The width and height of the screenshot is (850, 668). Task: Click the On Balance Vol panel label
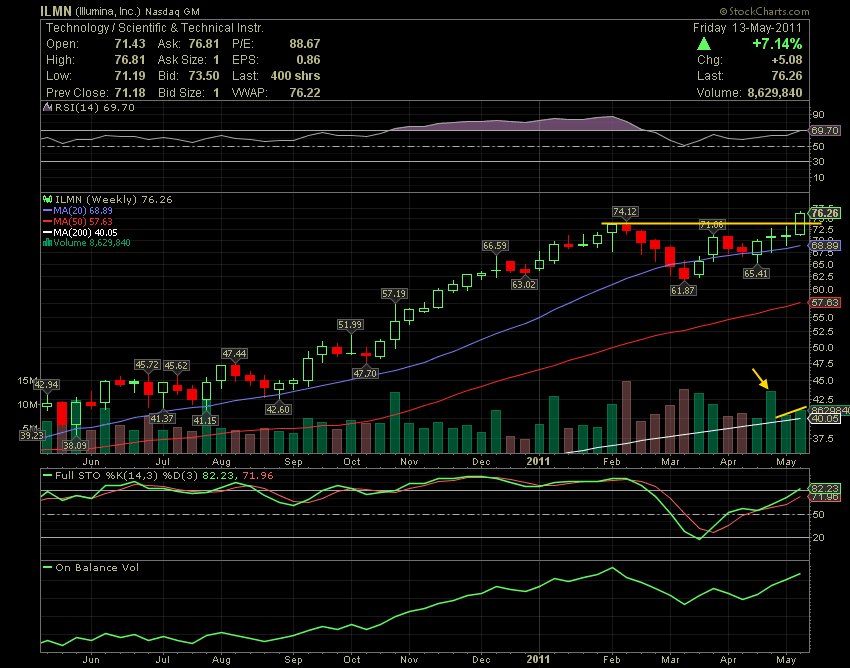pos(97,568)
